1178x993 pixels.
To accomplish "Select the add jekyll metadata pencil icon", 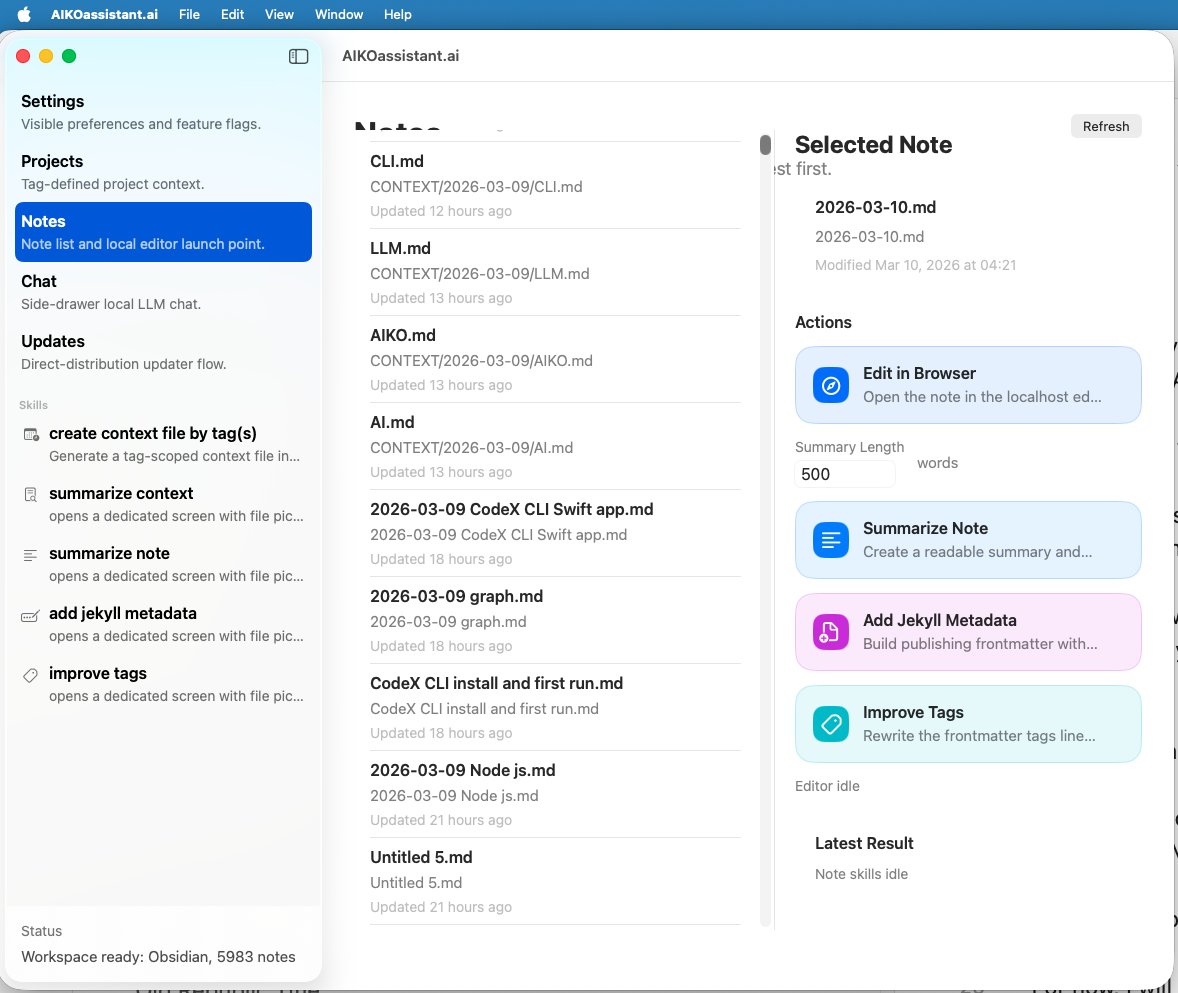I will (32, 612).
